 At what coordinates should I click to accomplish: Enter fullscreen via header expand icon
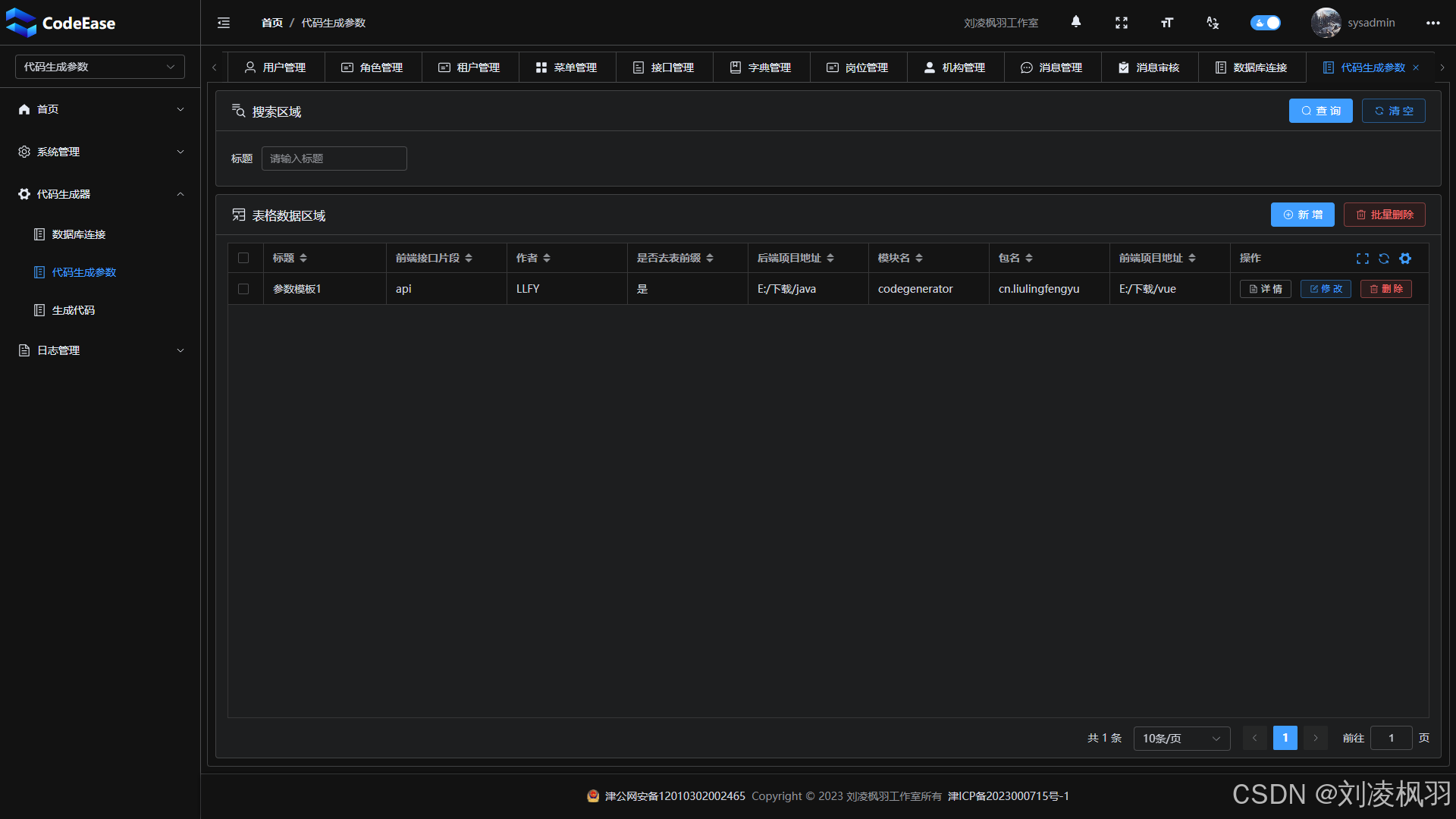pyautogui.click(x=1122, y=23)
